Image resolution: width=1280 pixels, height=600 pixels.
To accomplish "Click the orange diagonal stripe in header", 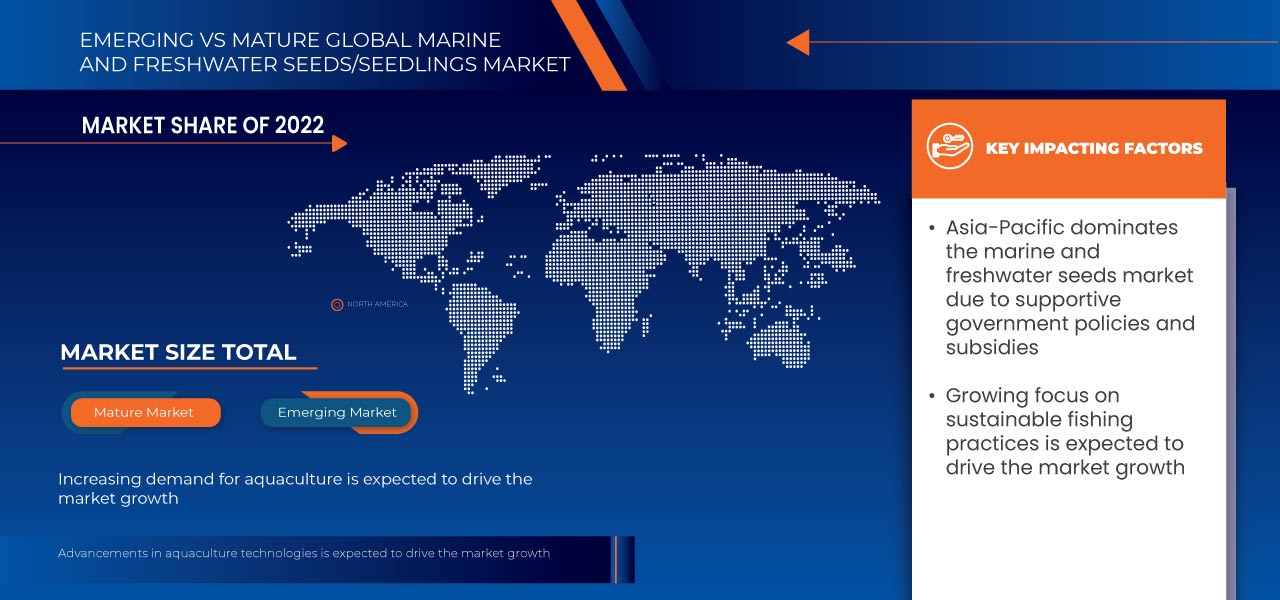I will pos(588,43).
